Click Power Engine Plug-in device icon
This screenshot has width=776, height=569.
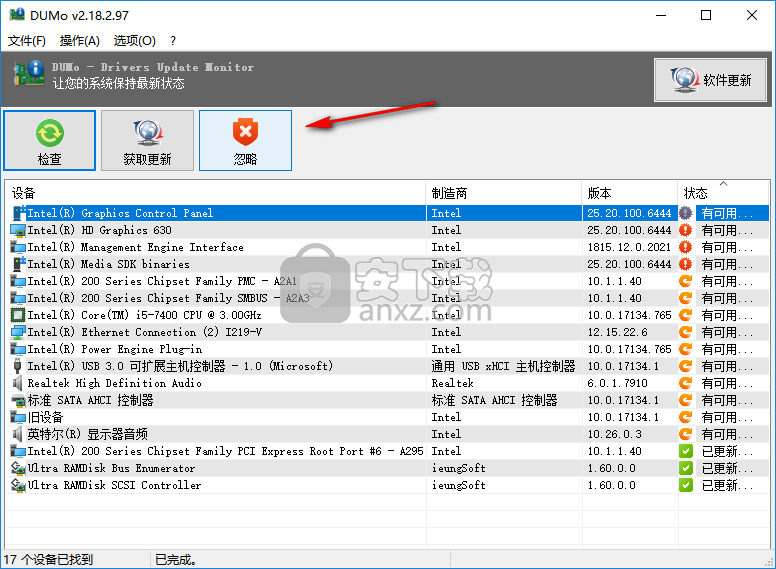(x=18, y=349)
